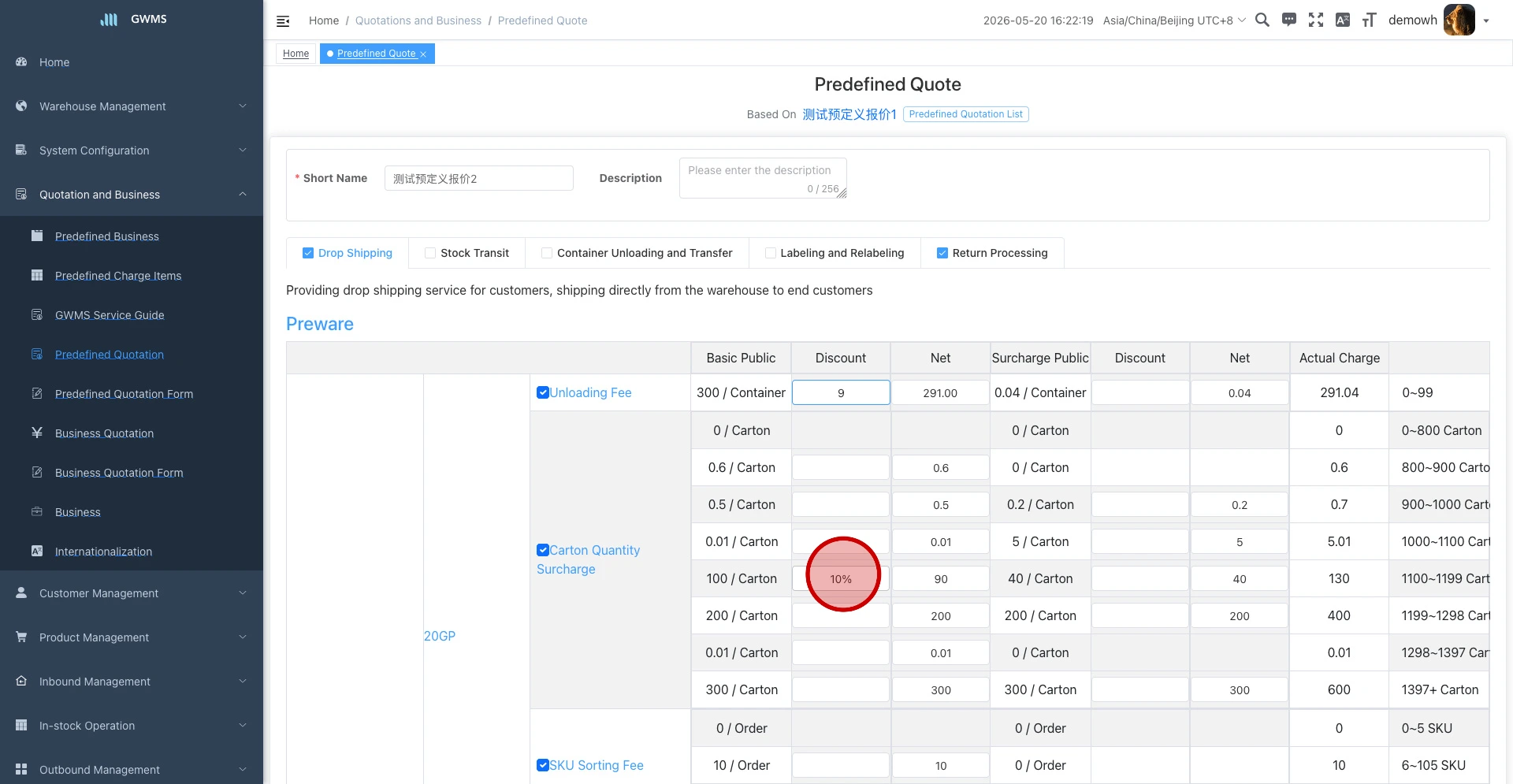Open Labeling and Relabeling tab label
1513x784 pixels.
click(842, 253)
